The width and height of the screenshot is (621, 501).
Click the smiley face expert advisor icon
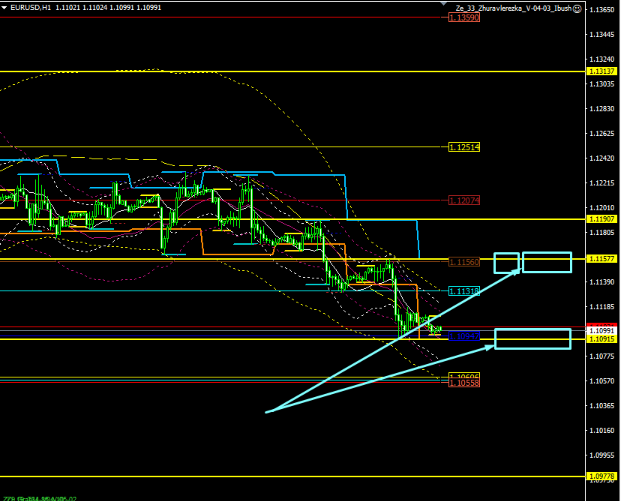coord(578,7)
